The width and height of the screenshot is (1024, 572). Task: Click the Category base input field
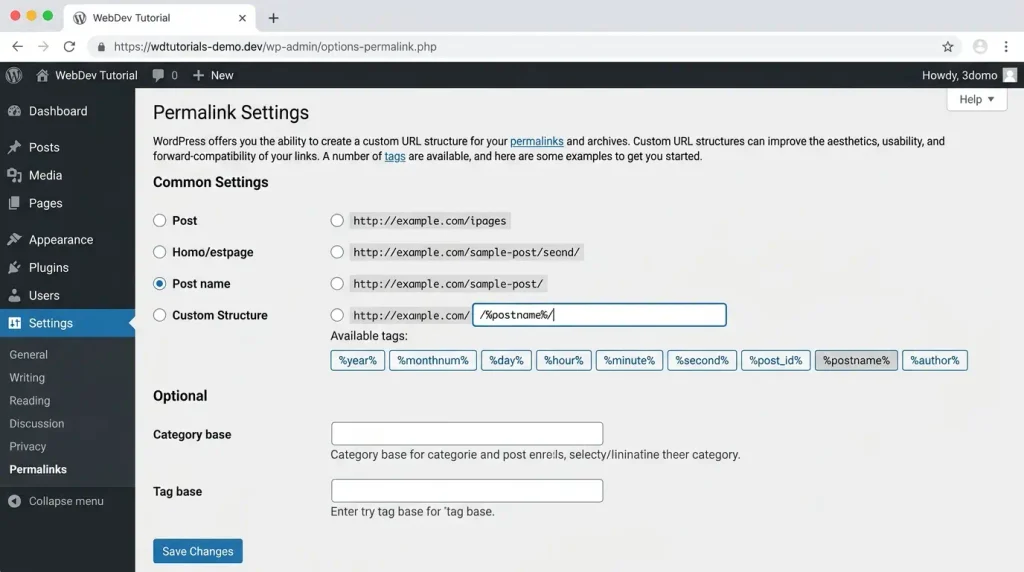coord(466,434)
